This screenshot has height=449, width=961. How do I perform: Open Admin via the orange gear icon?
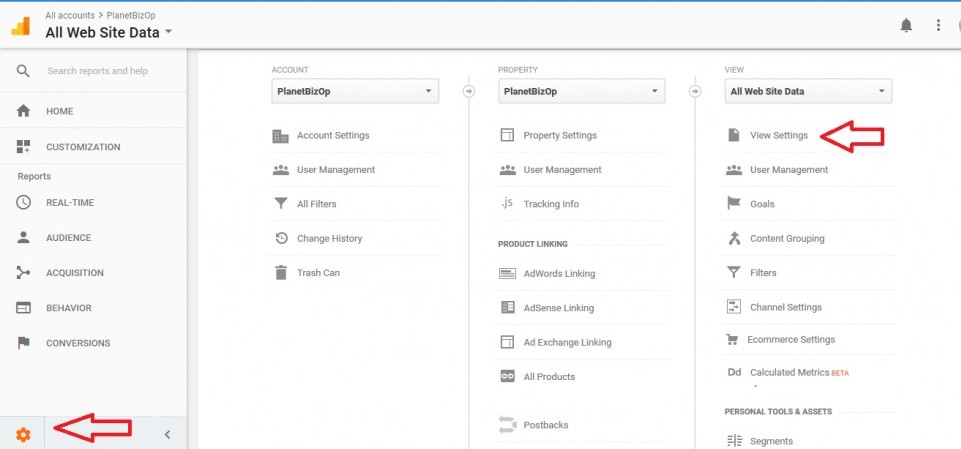[x=23, y=435]
